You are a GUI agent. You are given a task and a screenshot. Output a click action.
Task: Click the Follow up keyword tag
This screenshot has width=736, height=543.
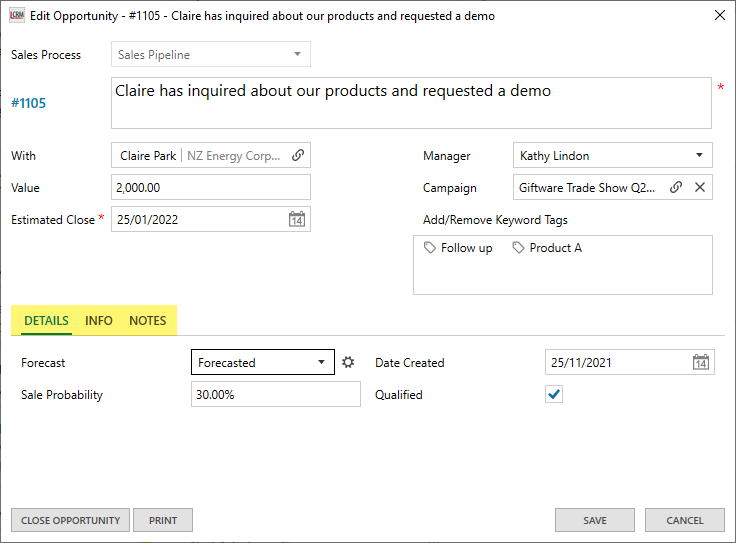459,248
